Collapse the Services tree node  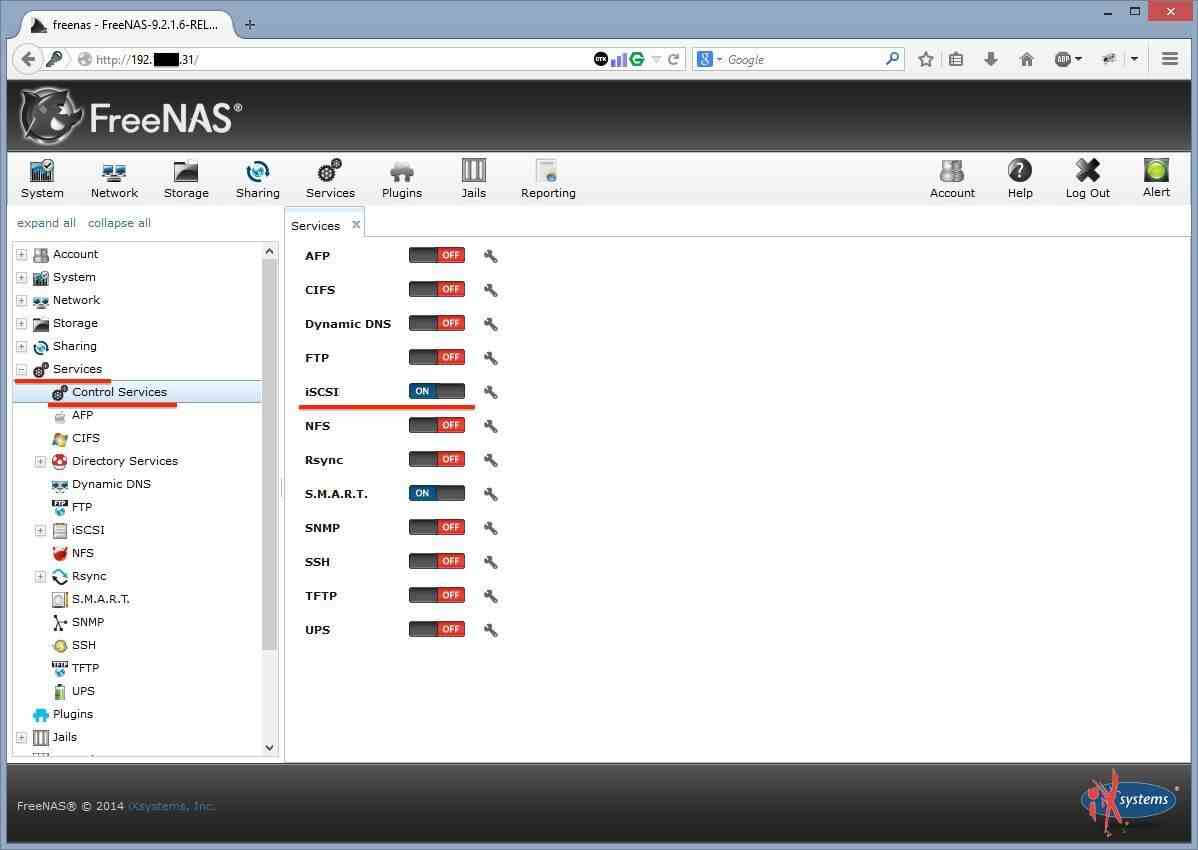pos(21,370)
